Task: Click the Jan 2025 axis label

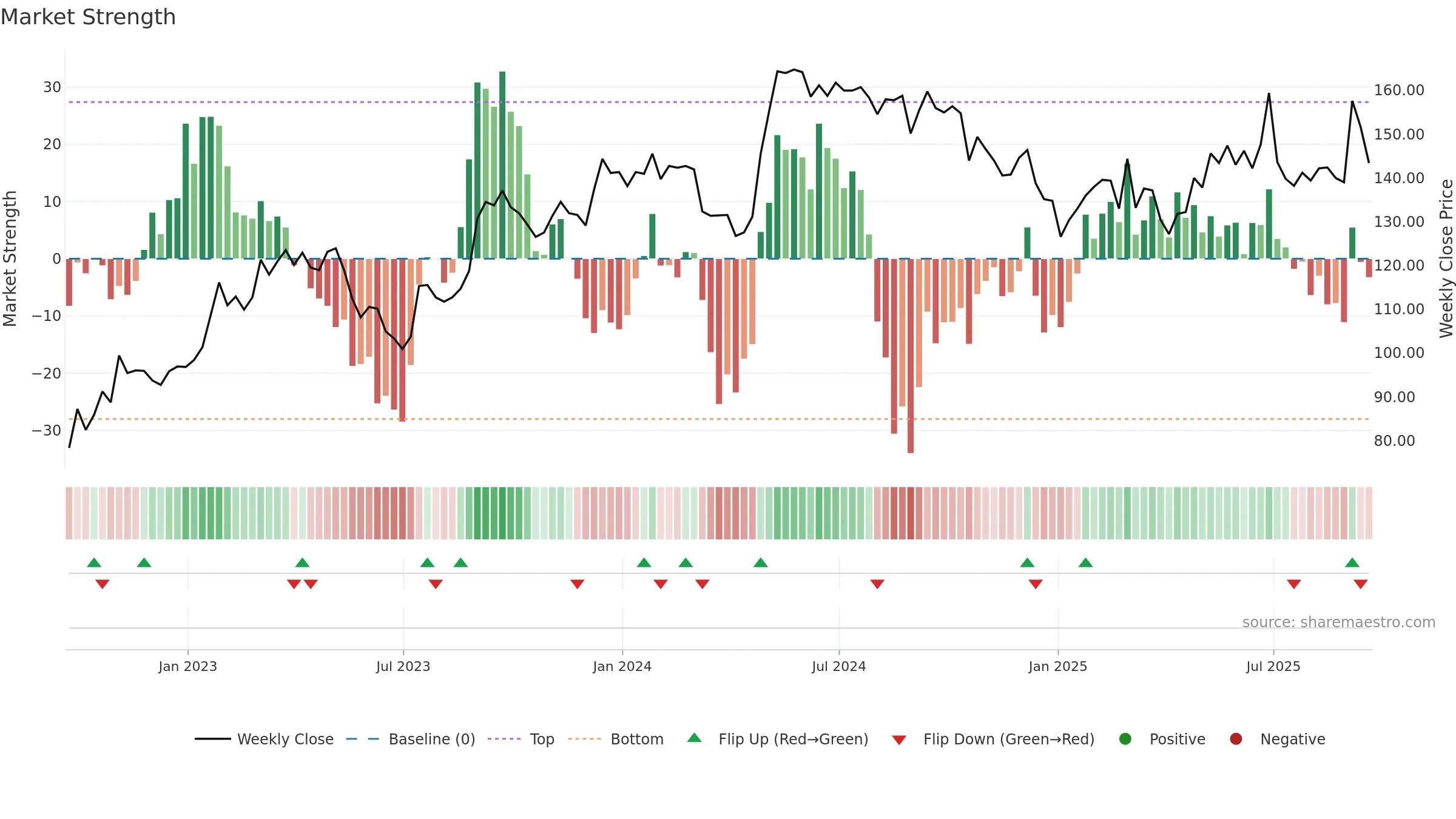Action: click(x=1057, y=666)
